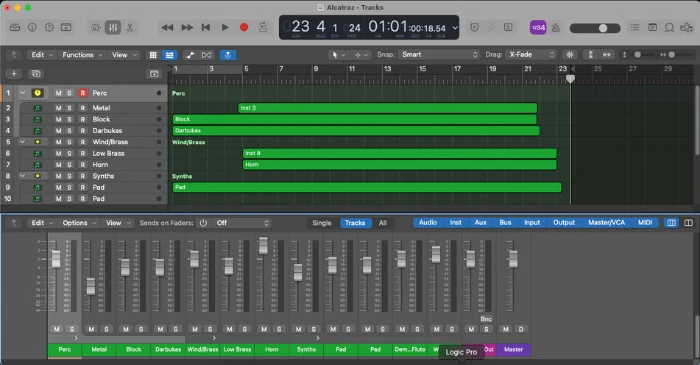Duplicate track button next to plus
The width and height of the screenshot is (700, 365).
tap(36, 74)
